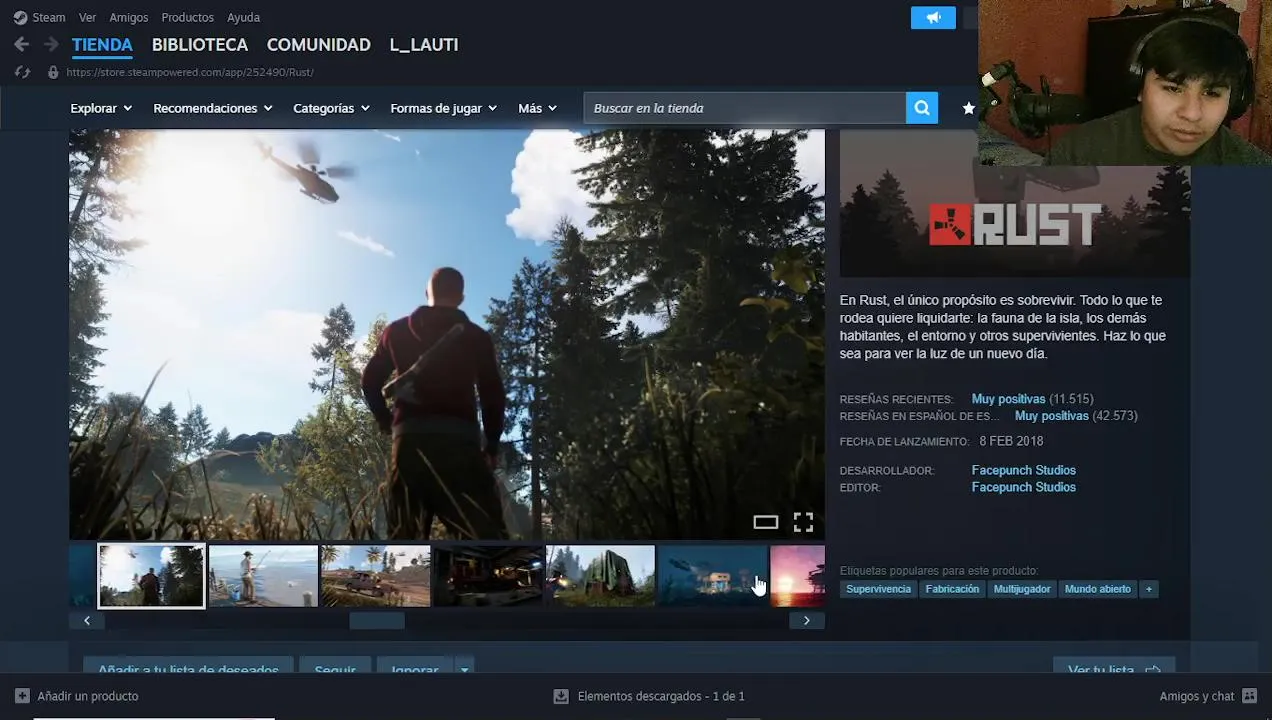Viewport: 1272px width, 720px height.
Task: Open the Ayuda menu
Action: pyautogui.click(x=243, y=17)
